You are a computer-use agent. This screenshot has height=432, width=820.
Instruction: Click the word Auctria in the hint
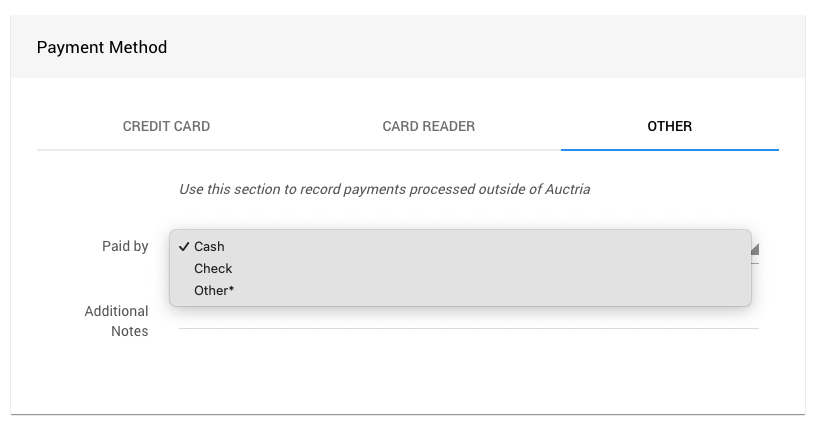point(566,189)
